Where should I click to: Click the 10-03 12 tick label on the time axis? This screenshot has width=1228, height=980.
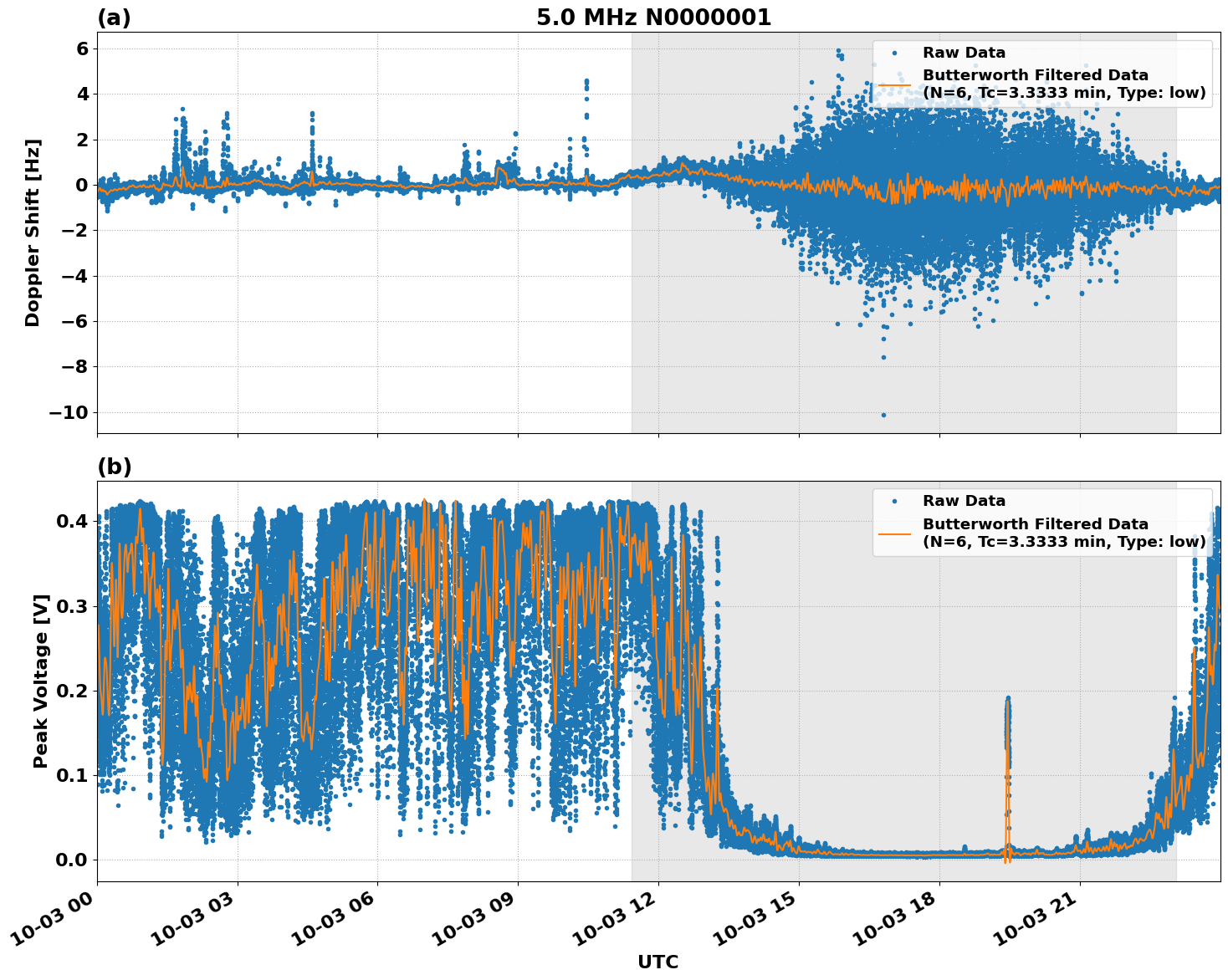(615, 917)
